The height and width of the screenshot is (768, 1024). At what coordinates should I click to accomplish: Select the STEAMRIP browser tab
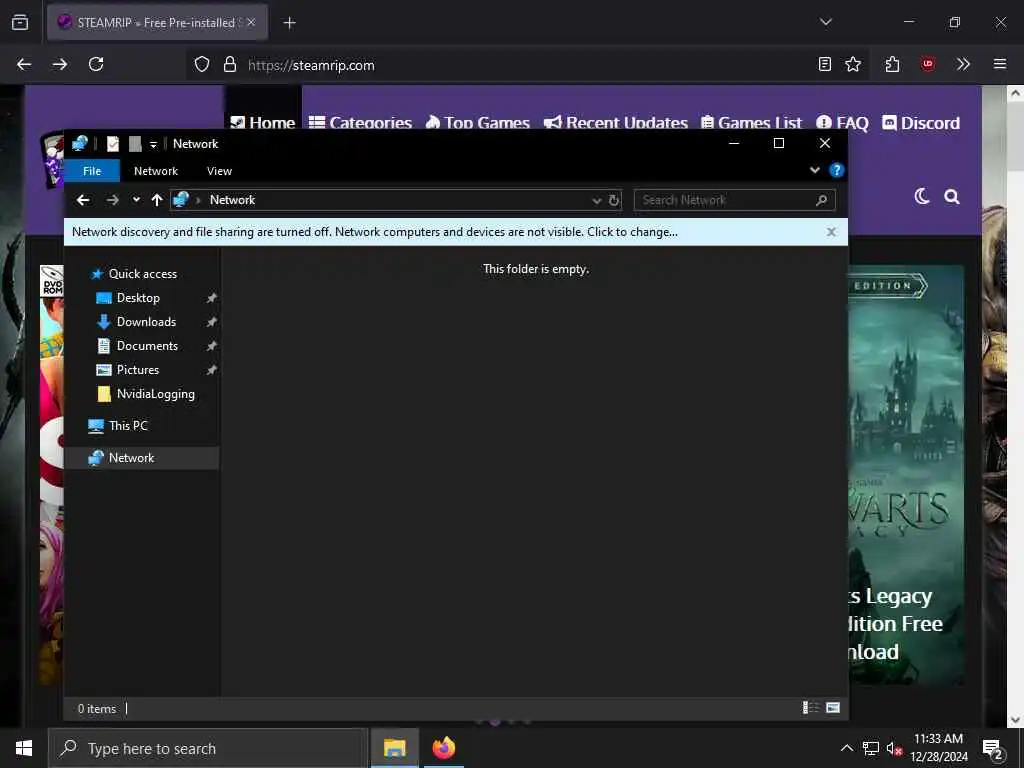(x=157, y=22)
